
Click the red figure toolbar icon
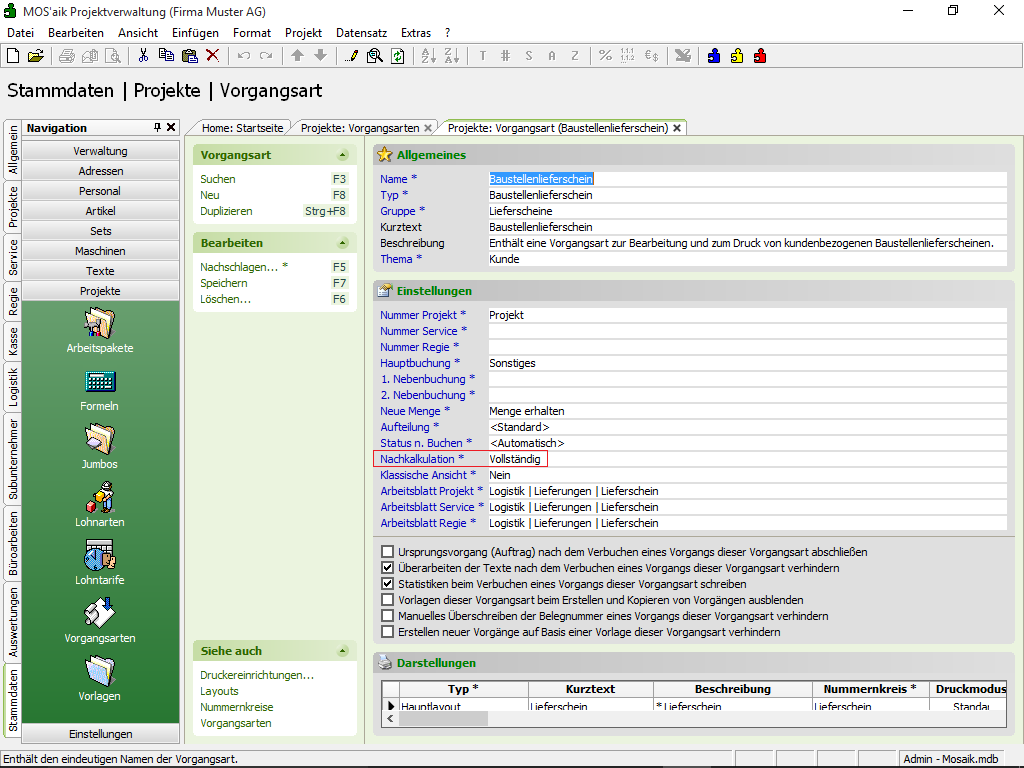point(760,56)
